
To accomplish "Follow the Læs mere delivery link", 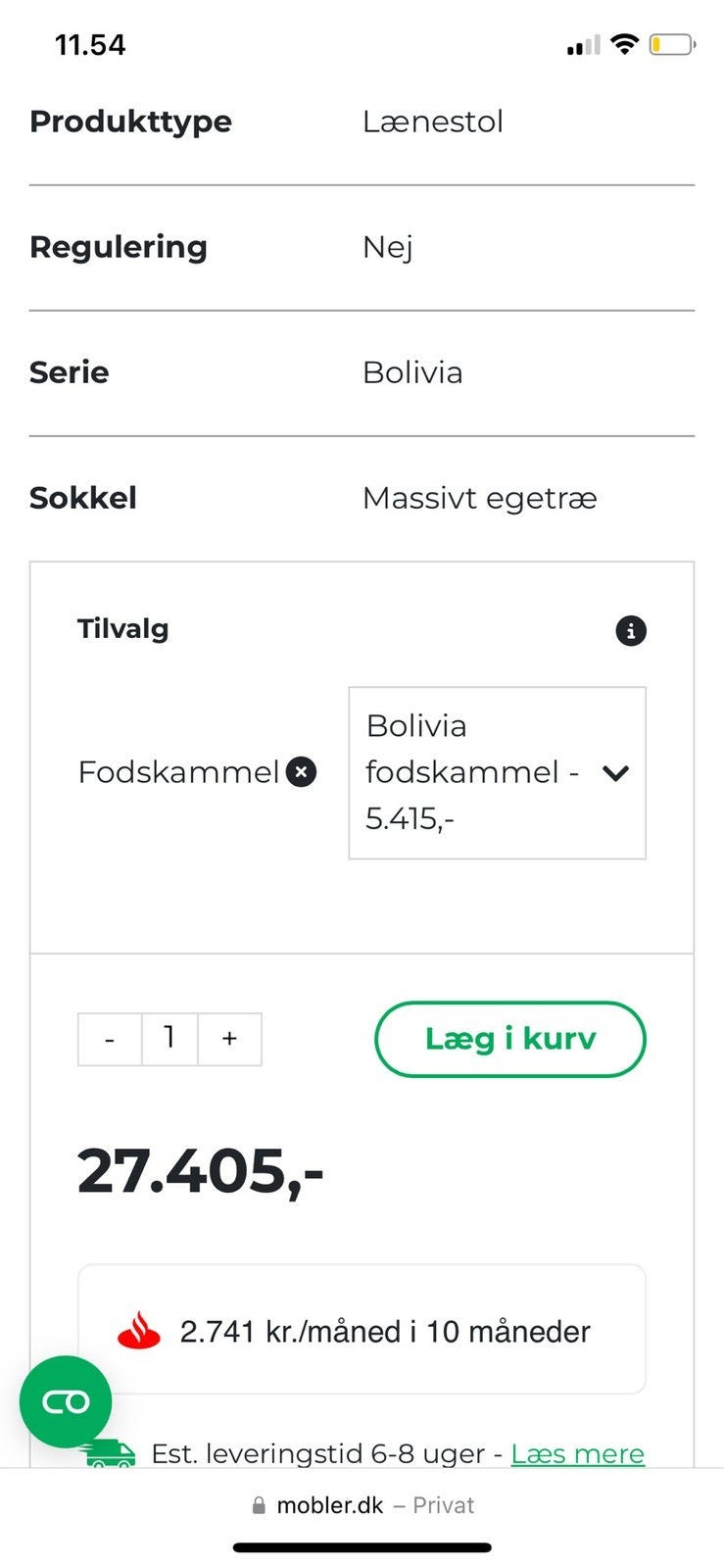I will point(577,1453).
